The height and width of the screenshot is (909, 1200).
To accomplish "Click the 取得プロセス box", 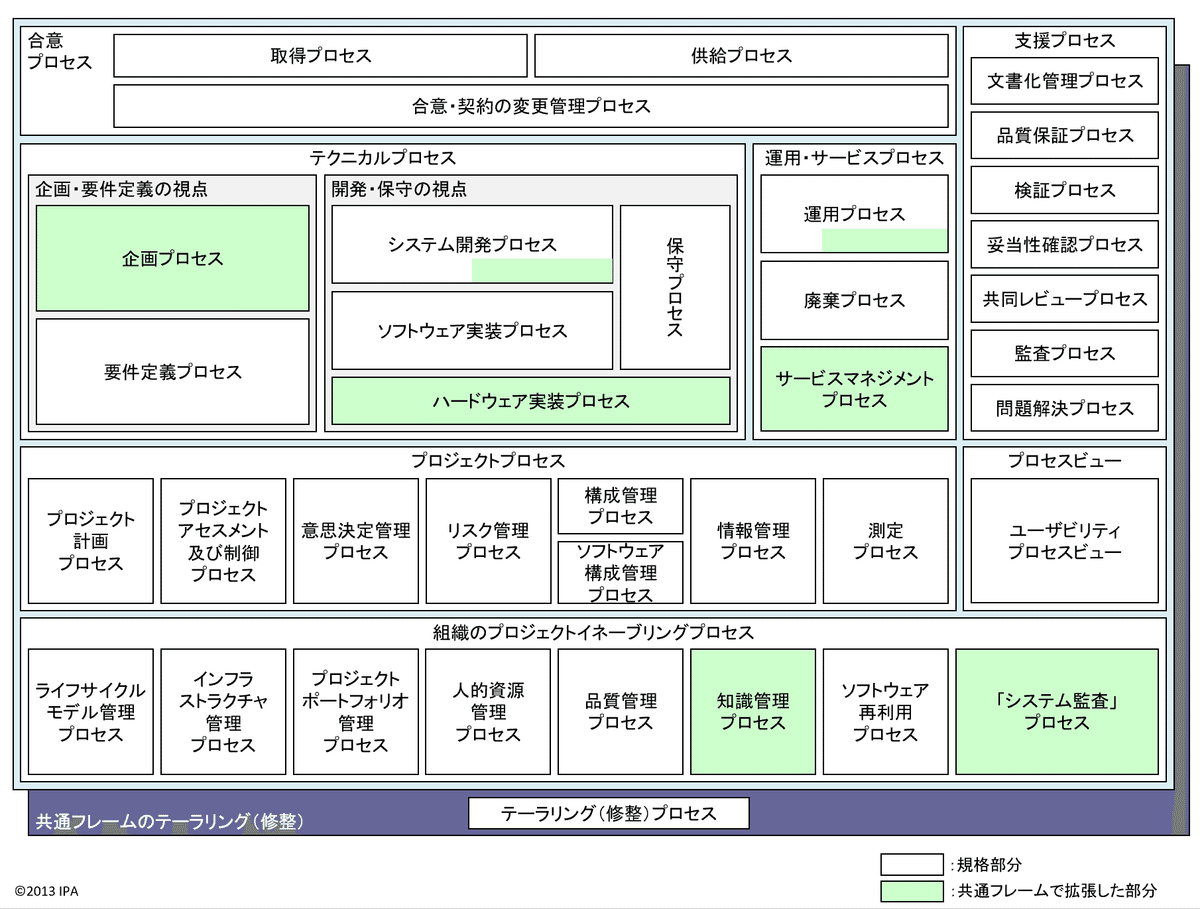I will tap(320, 55).
